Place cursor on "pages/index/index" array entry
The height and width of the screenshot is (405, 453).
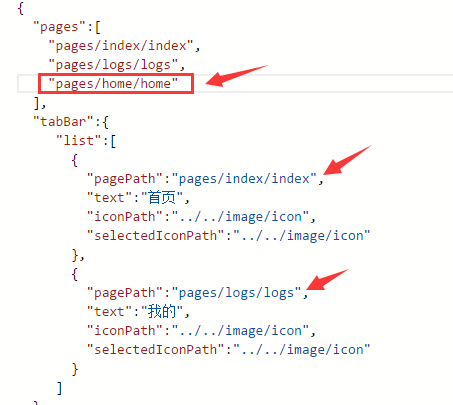click(x=121, y=46)
